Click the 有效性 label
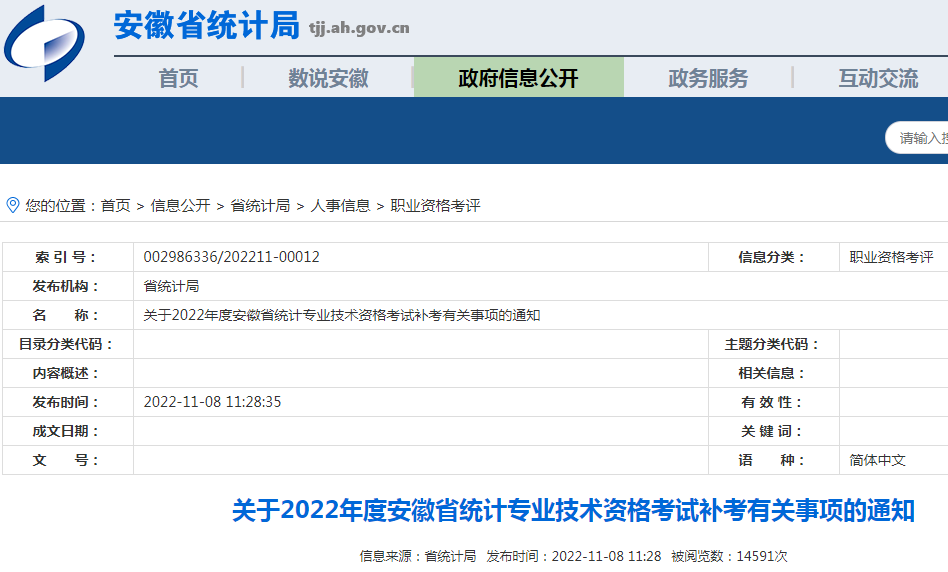This screenshot has width=948, height=572. click(772, 402)
